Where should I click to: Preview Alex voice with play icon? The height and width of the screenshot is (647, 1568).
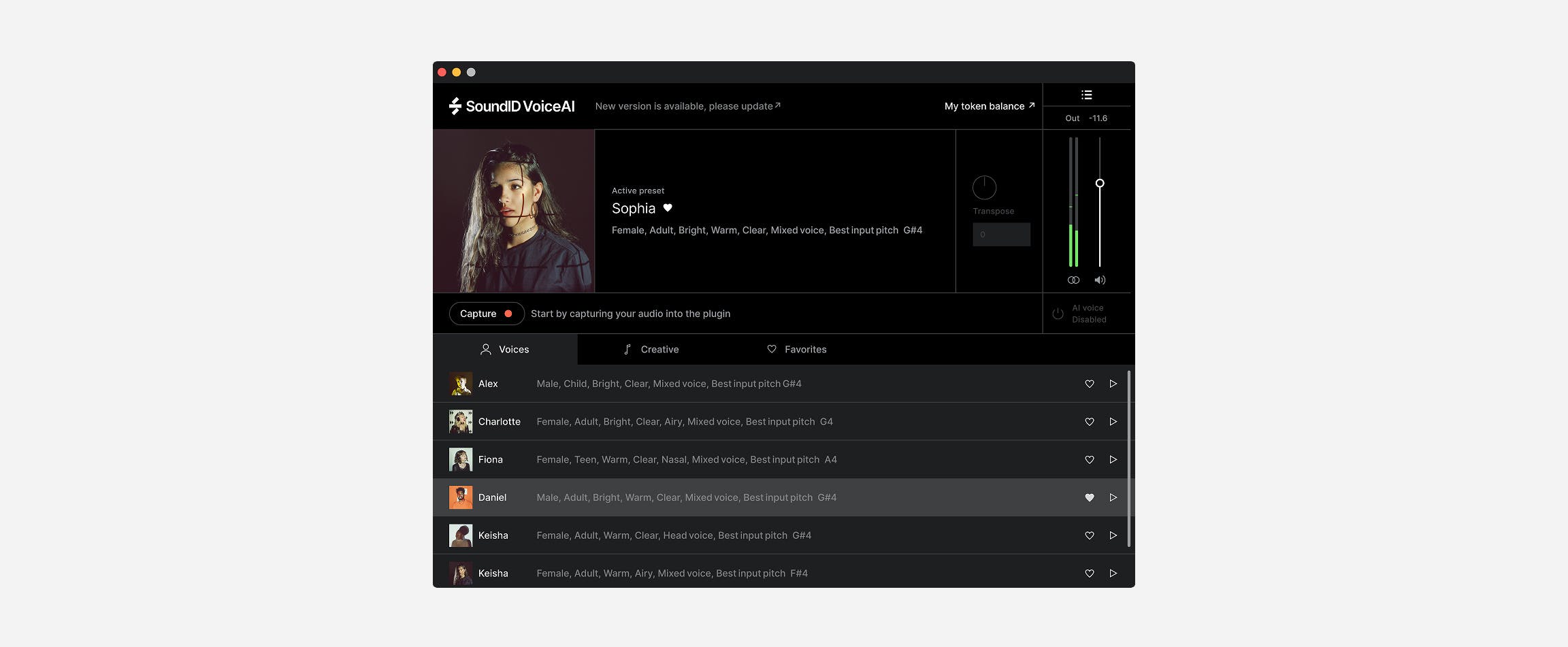click(1113, 384)
